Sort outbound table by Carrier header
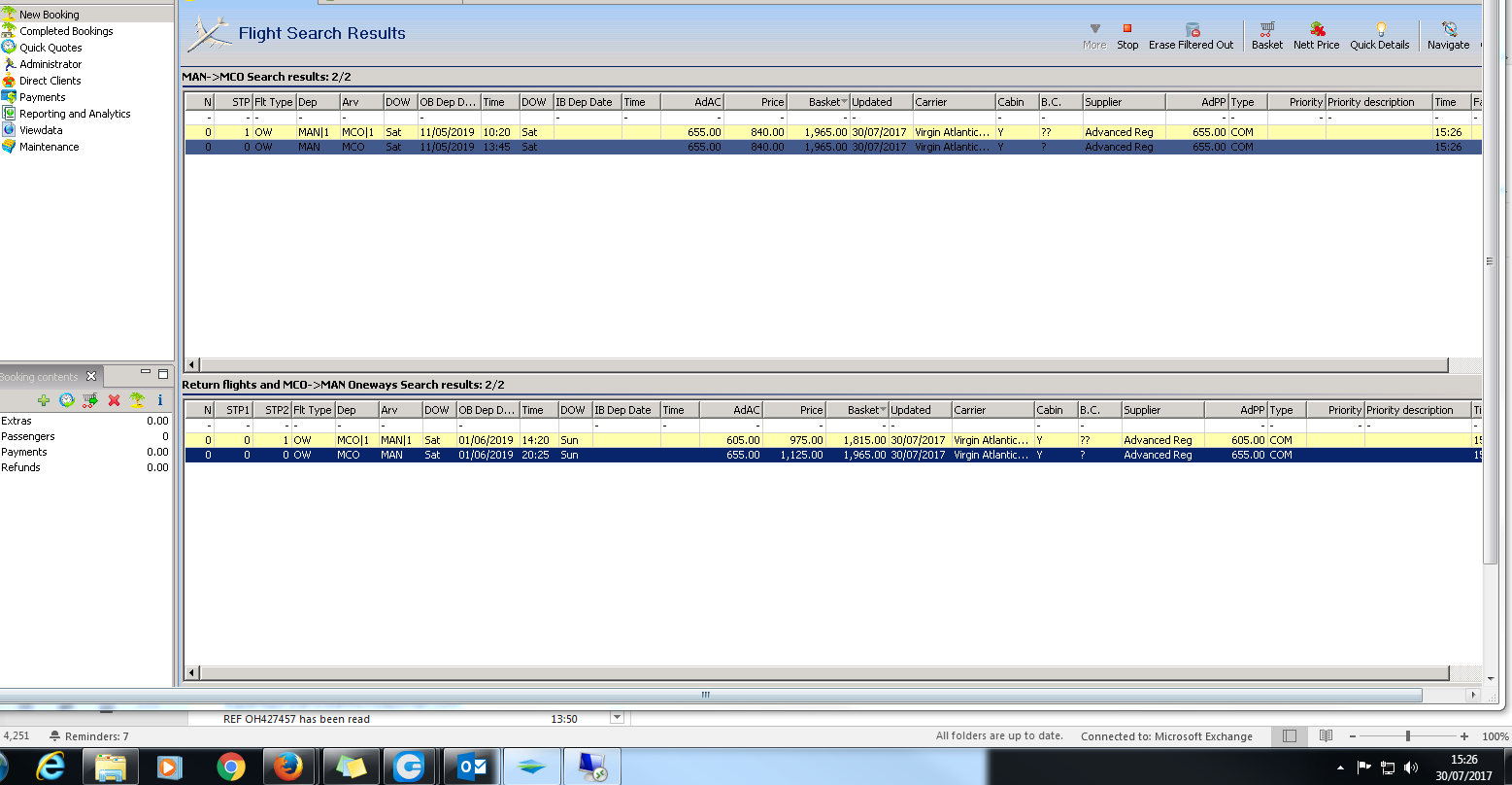Screen dimensions: 1512x785 [x=955, y=102]
